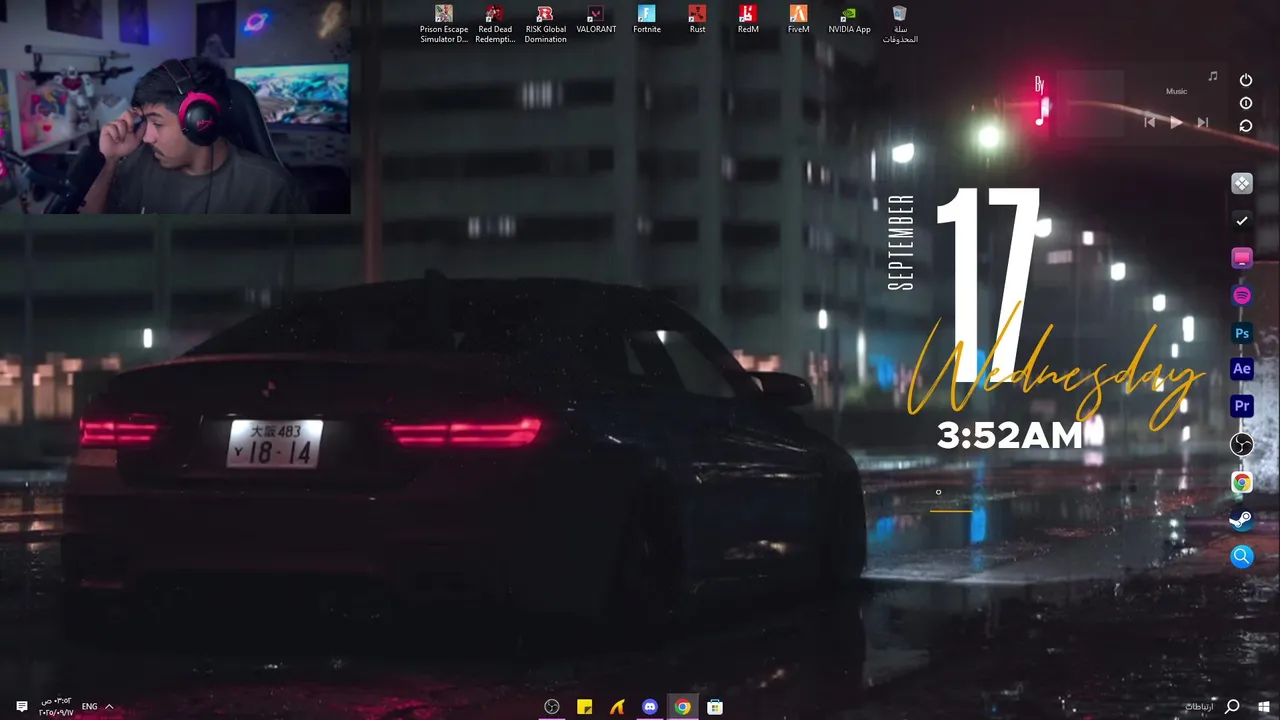Viewport: 1280px width, 720px height.
Task: Click the taskbar links toolbar text
Action: pyautogui.click(x=1200, y=707)
